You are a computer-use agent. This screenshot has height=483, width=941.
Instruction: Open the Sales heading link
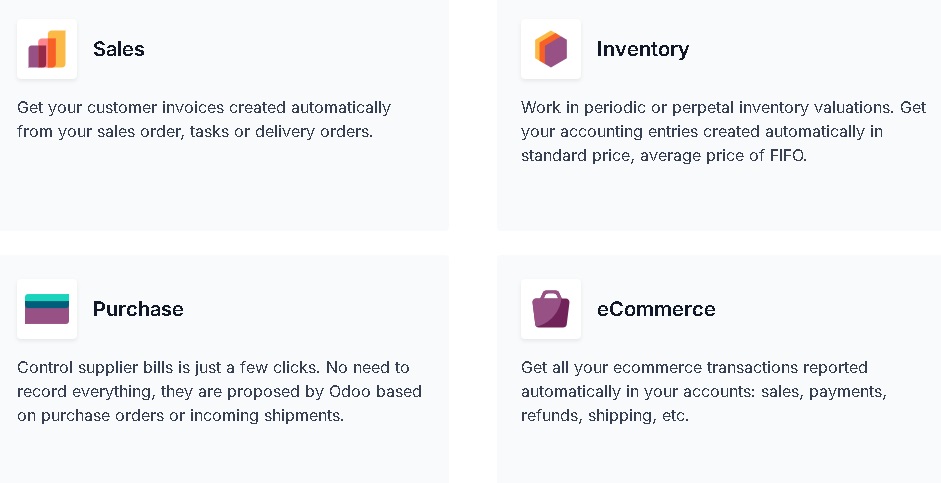pos(119,49)
